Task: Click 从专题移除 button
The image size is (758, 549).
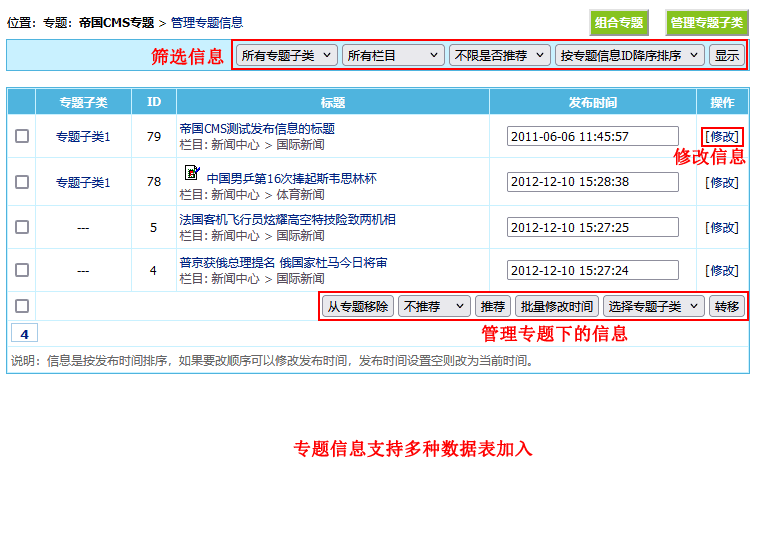Action: tap(358, 306)
